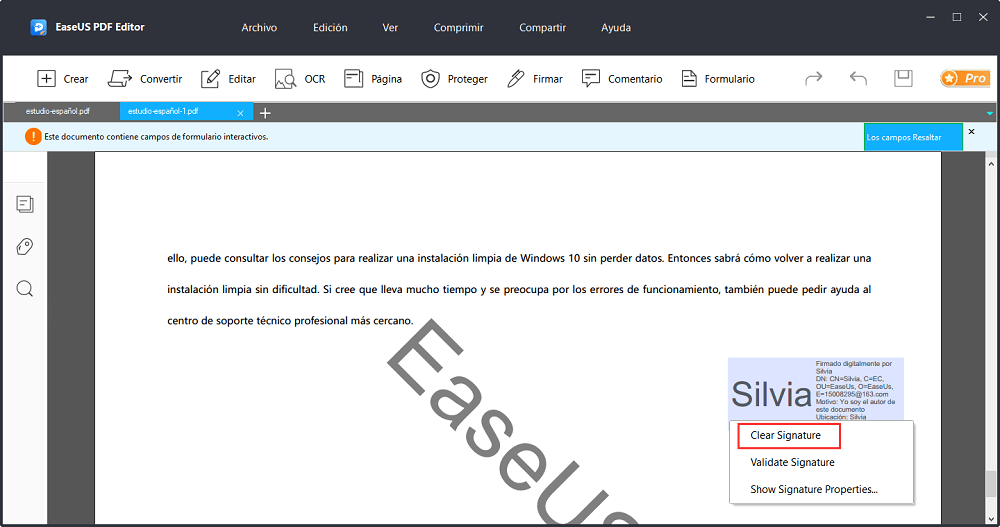
Task: Open the Comprimir menu
Action: pos(459,27)
